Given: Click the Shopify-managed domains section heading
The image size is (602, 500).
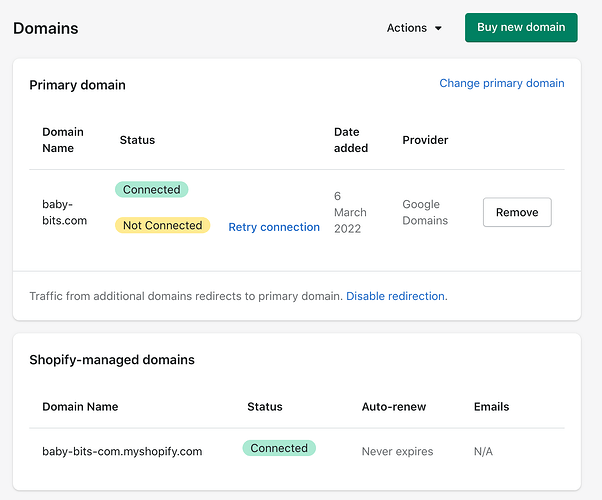Looking at the screenshot, I should 112,359.
